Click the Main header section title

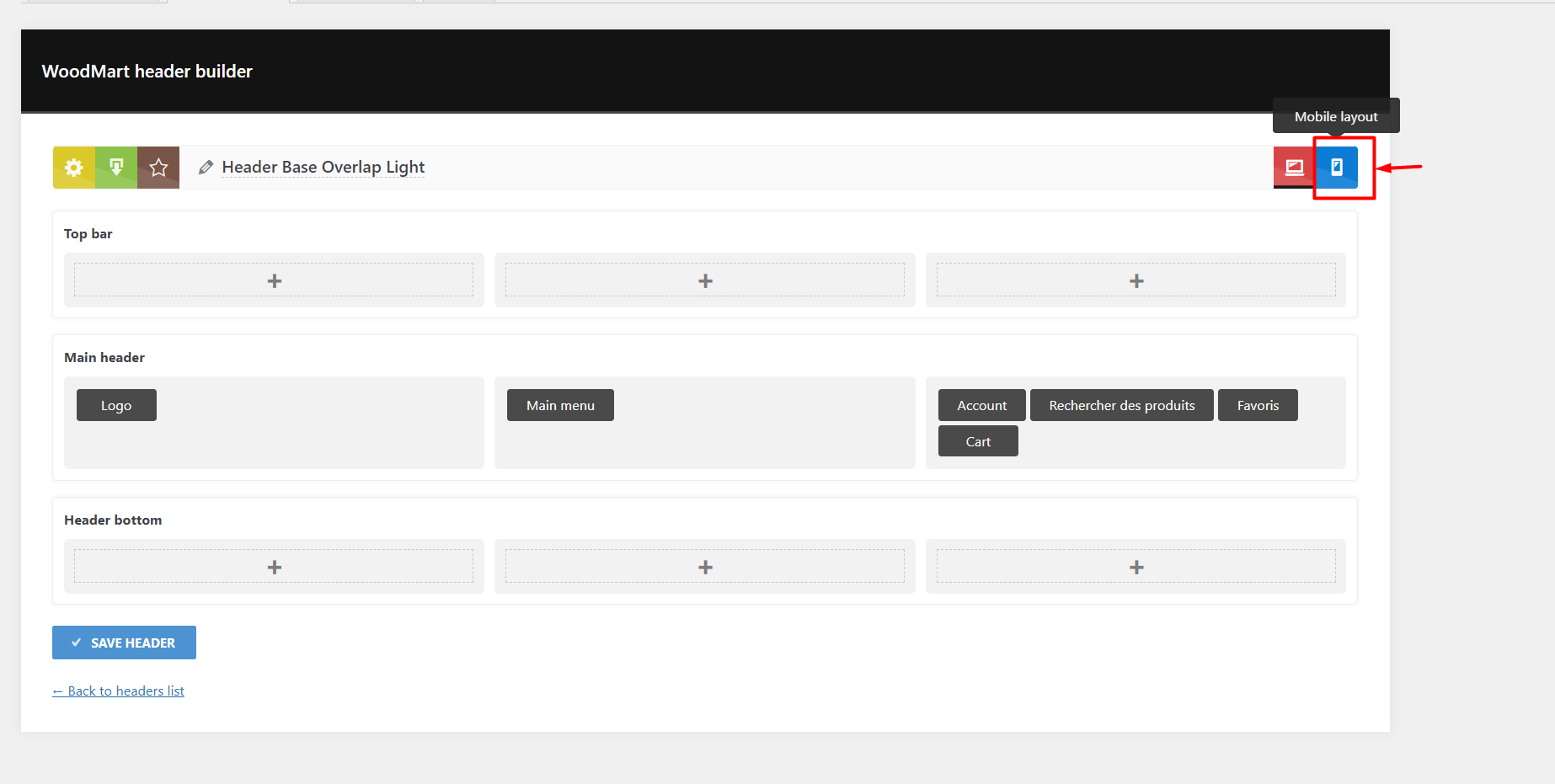tap(104, 357)
